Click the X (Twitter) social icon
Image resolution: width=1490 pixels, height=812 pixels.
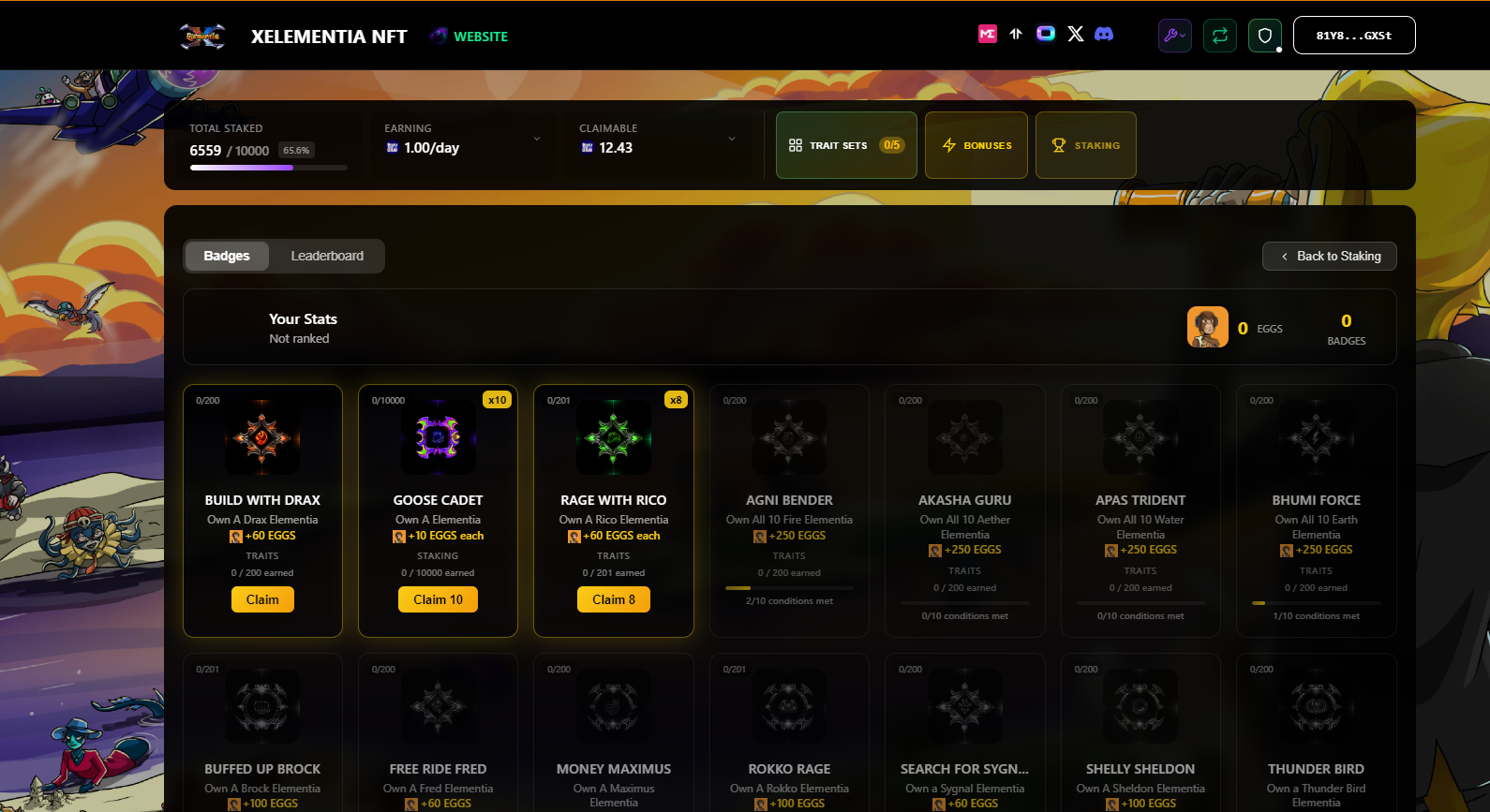tap(1076, 35)
